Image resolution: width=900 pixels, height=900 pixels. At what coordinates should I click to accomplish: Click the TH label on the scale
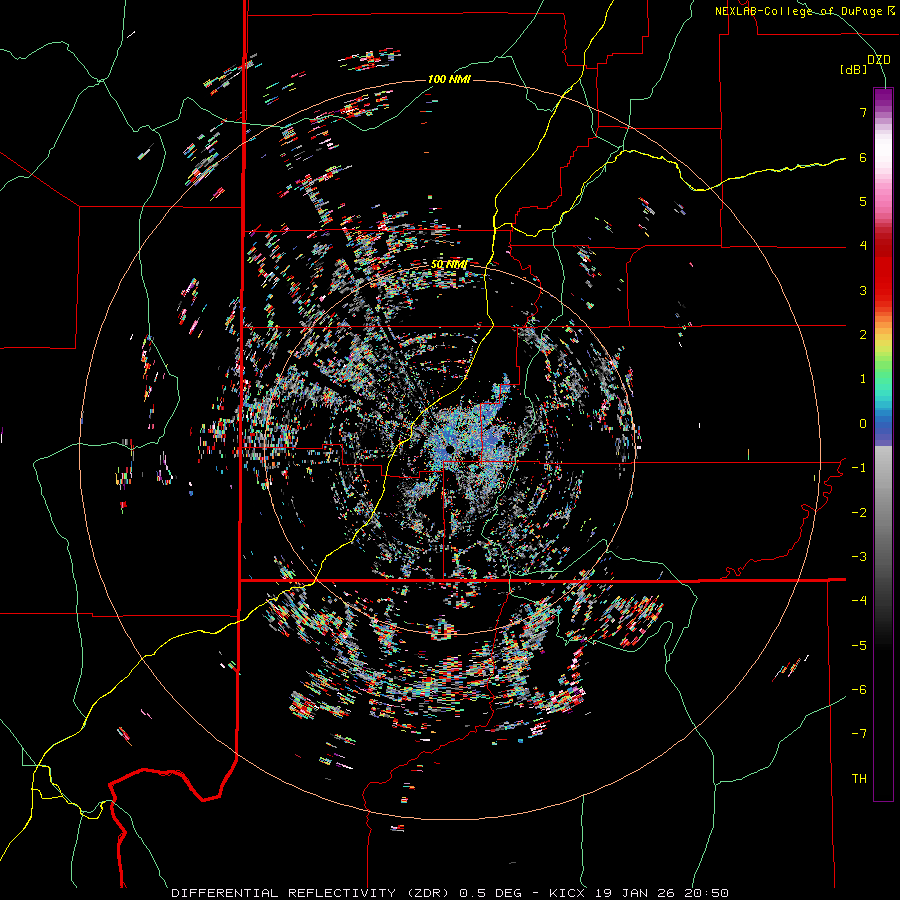tap(859, 778)
